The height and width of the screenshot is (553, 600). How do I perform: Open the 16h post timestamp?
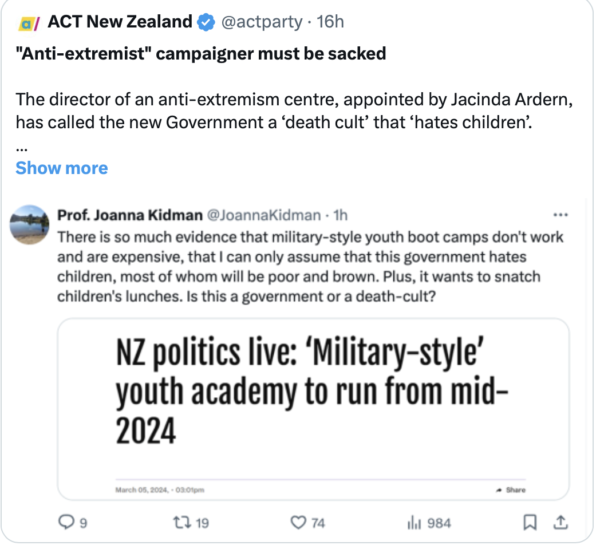(329, 22)
